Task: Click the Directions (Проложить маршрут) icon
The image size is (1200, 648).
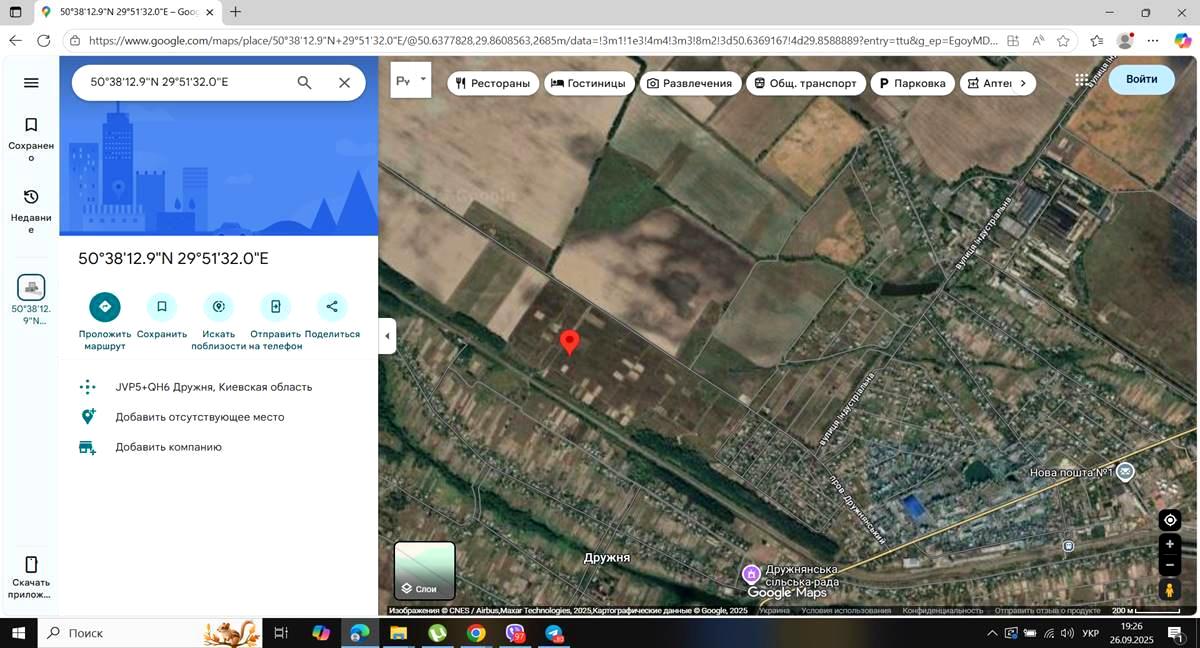Action: [x=104, y=307]
